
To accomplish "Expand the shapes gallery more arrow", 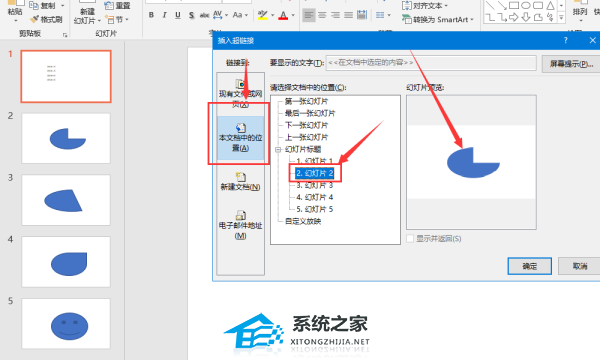I will click(x=561, y=18).
